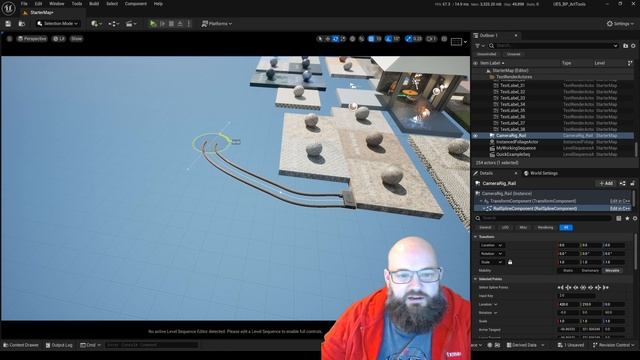Open the Selection Mode dropdown

pyautogui.click(x=58, y=24)
